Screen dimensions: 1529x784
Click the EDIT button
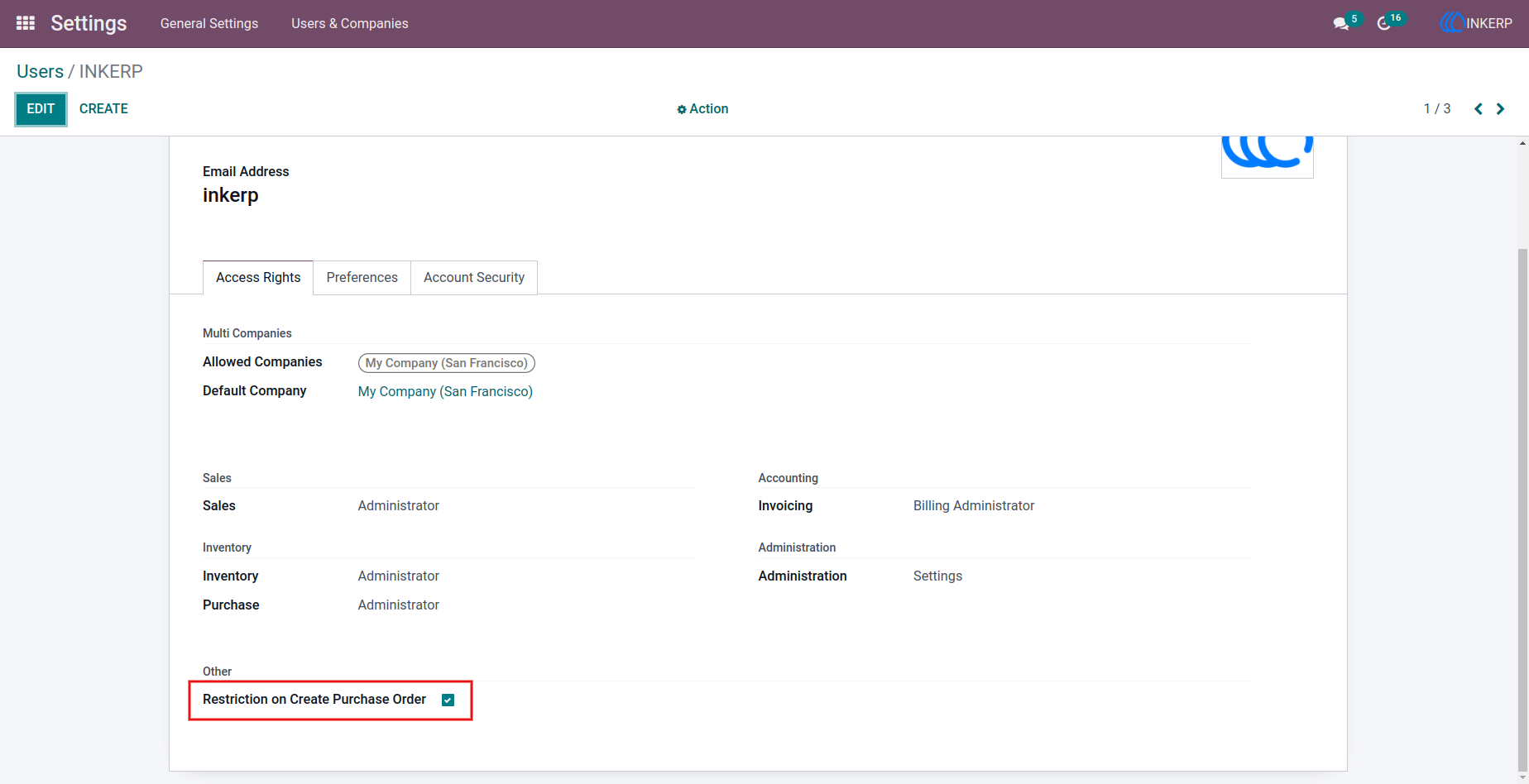[x=41, y=109]
